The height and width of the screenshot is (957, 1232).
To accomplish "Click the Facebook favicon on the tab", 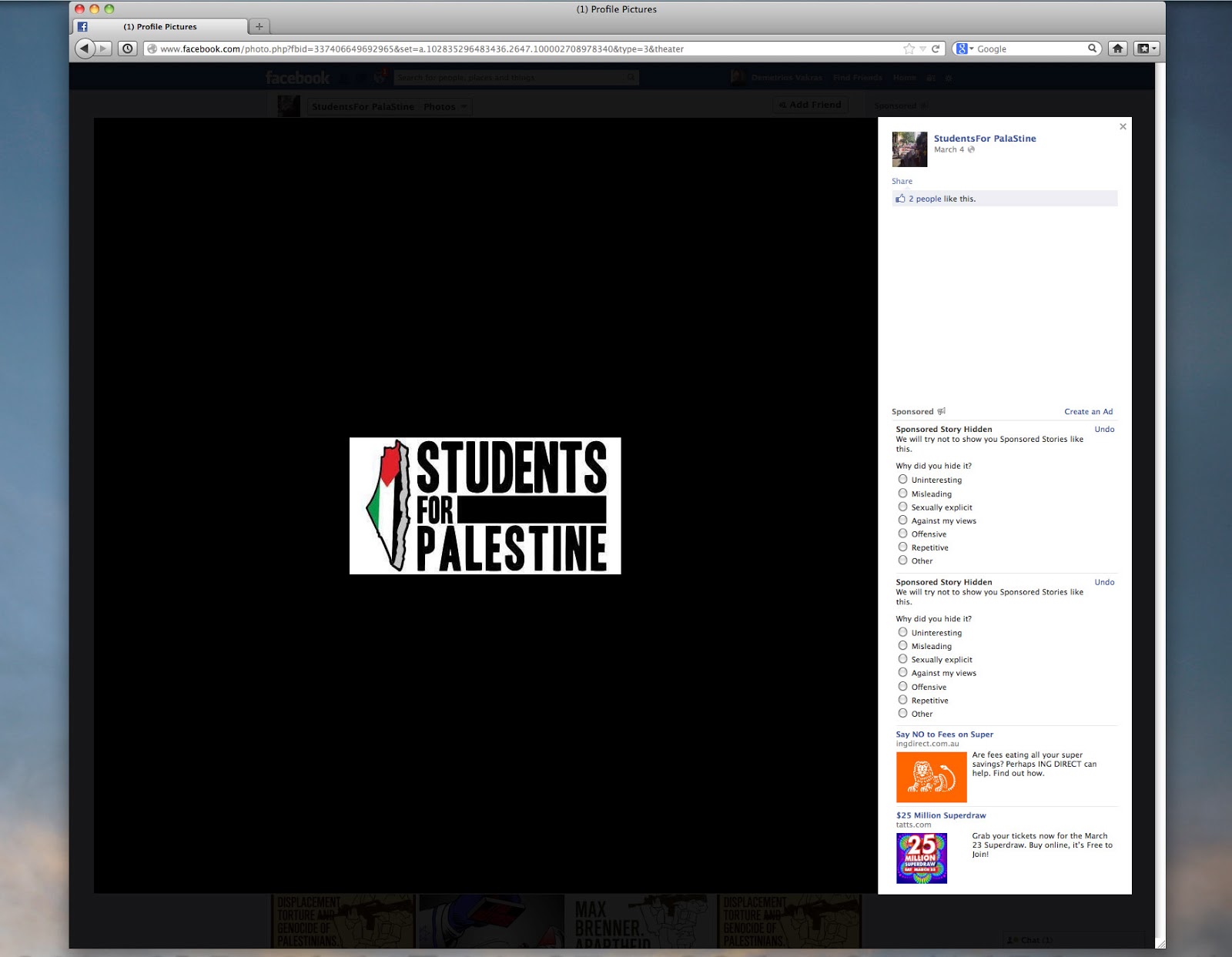I will tap(82, 26).
